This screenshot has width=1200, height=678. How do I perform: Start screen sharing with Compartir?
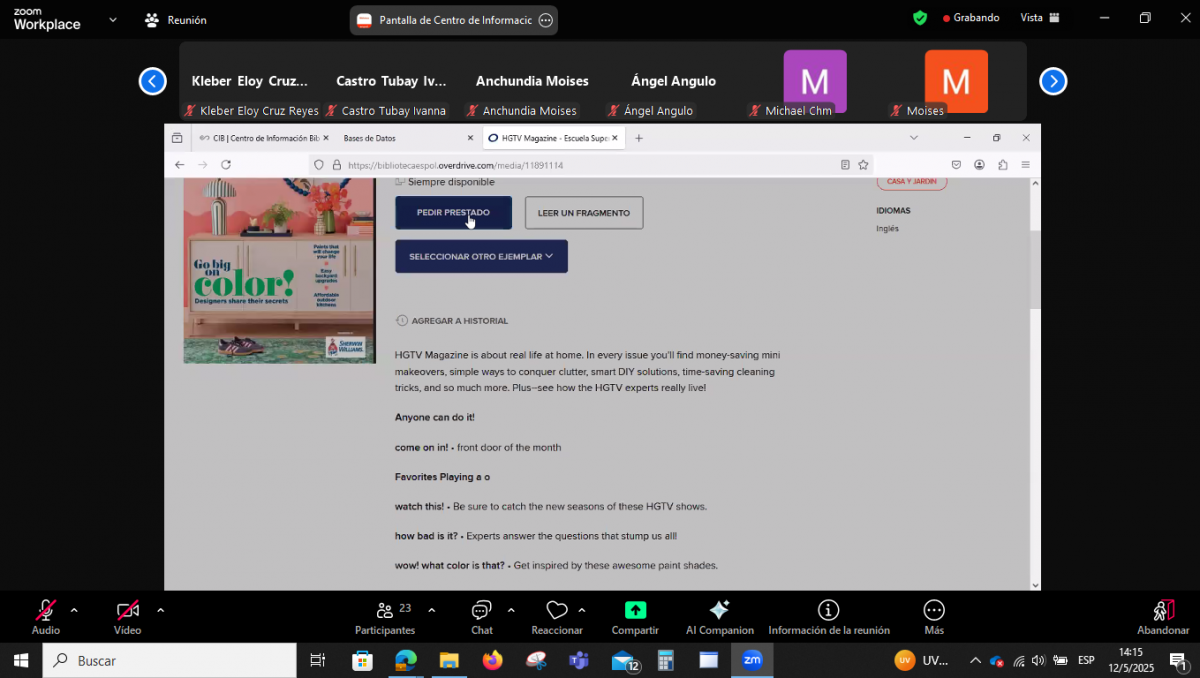pos(635,616)
